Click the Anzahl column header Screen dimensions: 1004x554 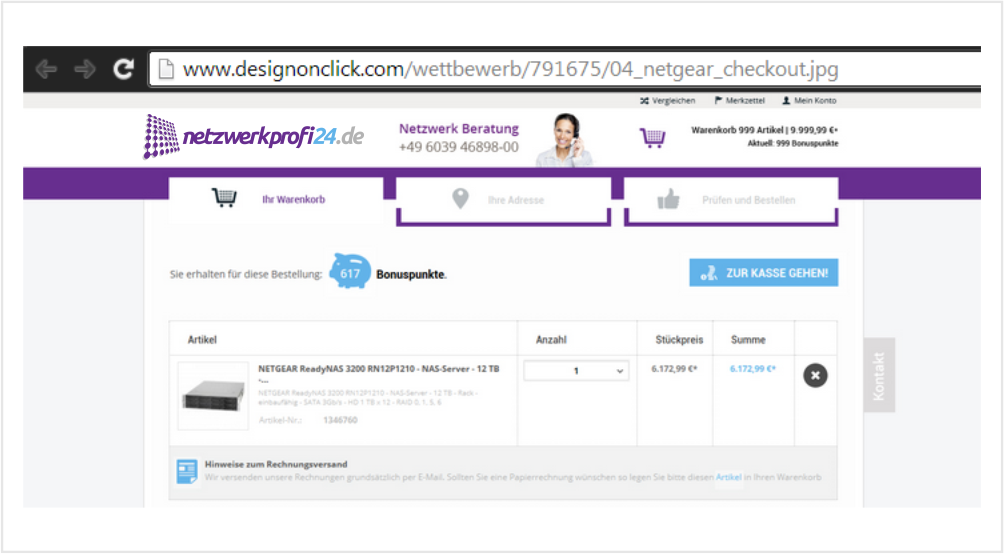click(x=551, y=339)
